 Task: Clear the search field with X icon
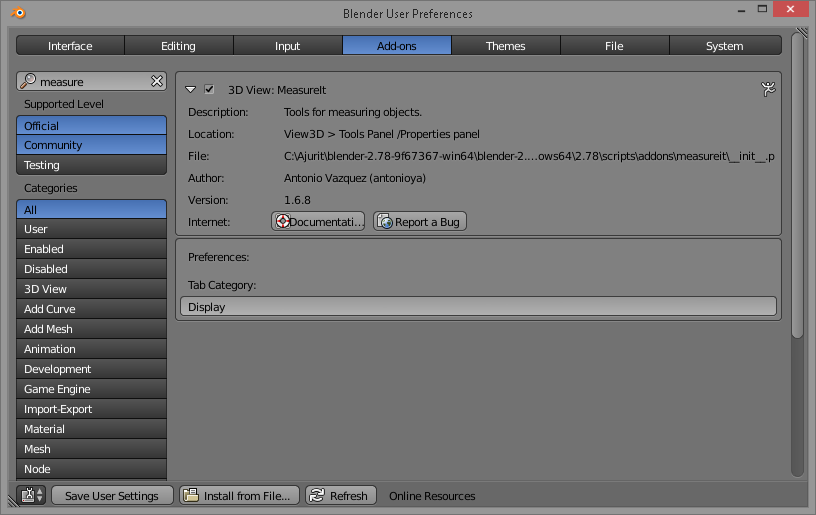tap(157, 81)
